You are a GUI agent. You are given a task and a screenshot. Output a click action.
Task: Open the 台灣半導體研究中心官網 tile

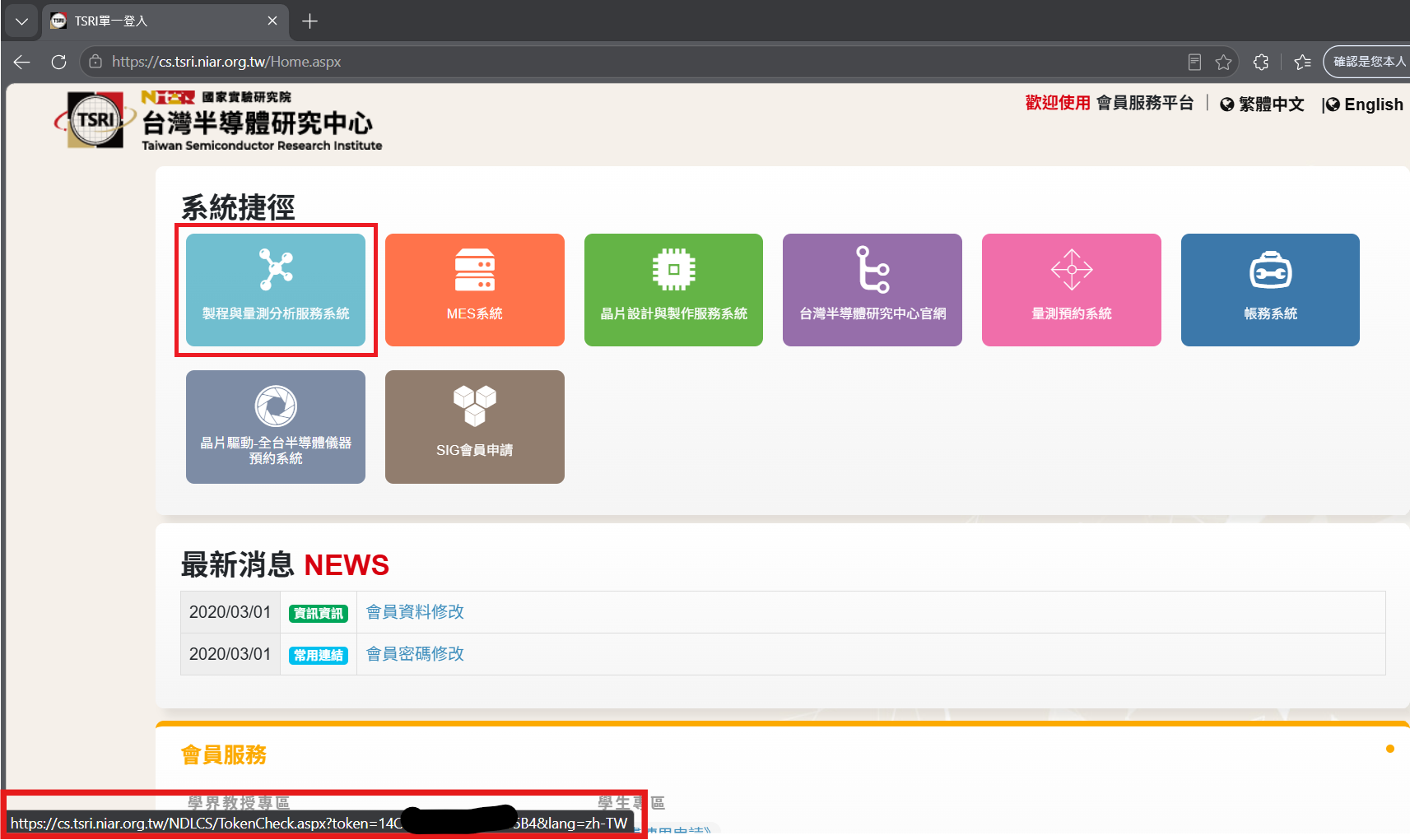pos(873,290)
